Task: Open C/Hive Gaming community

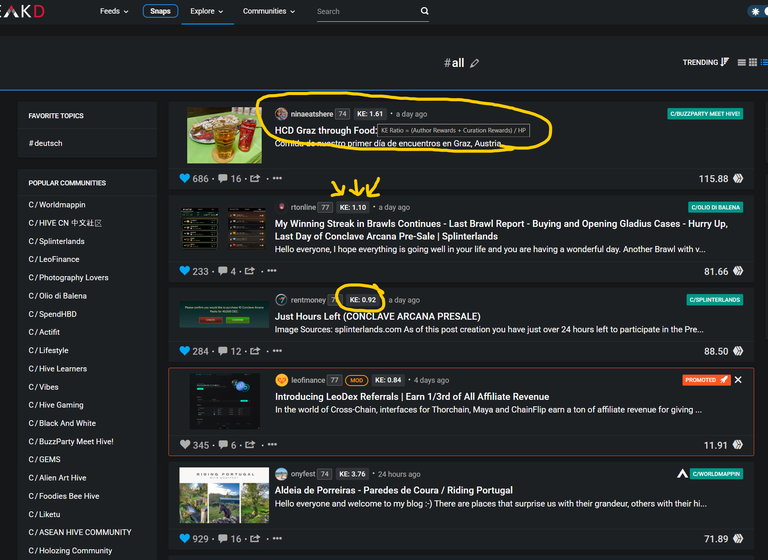Action: (x=56, y=405)
